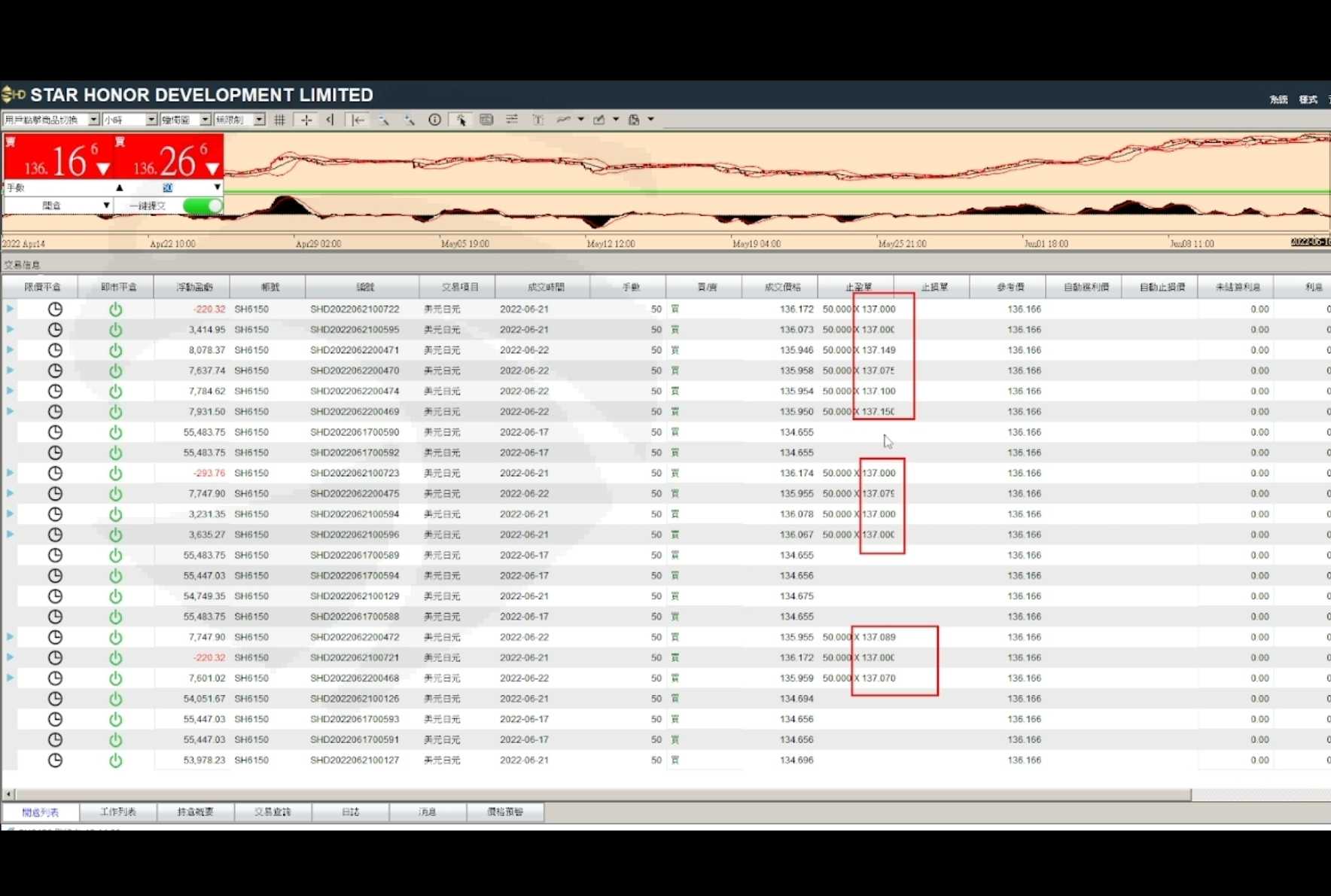The height and width of the screenshot is (896, 1331).
Task: Toggle the grid lines icon in chart toolbar
Action: (x=280, y=120)
